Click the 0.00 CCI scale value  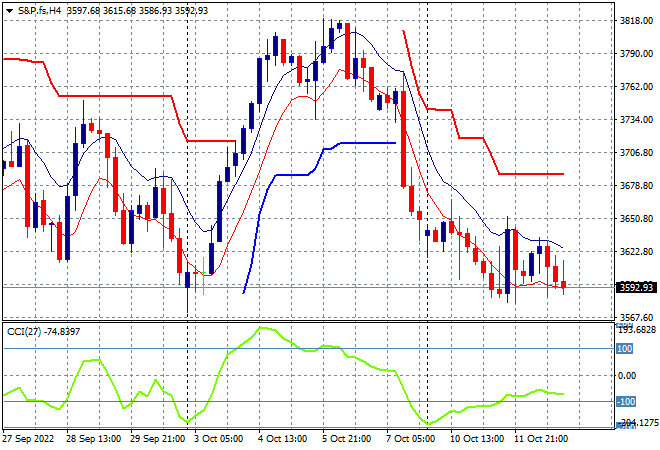point(627,375)
